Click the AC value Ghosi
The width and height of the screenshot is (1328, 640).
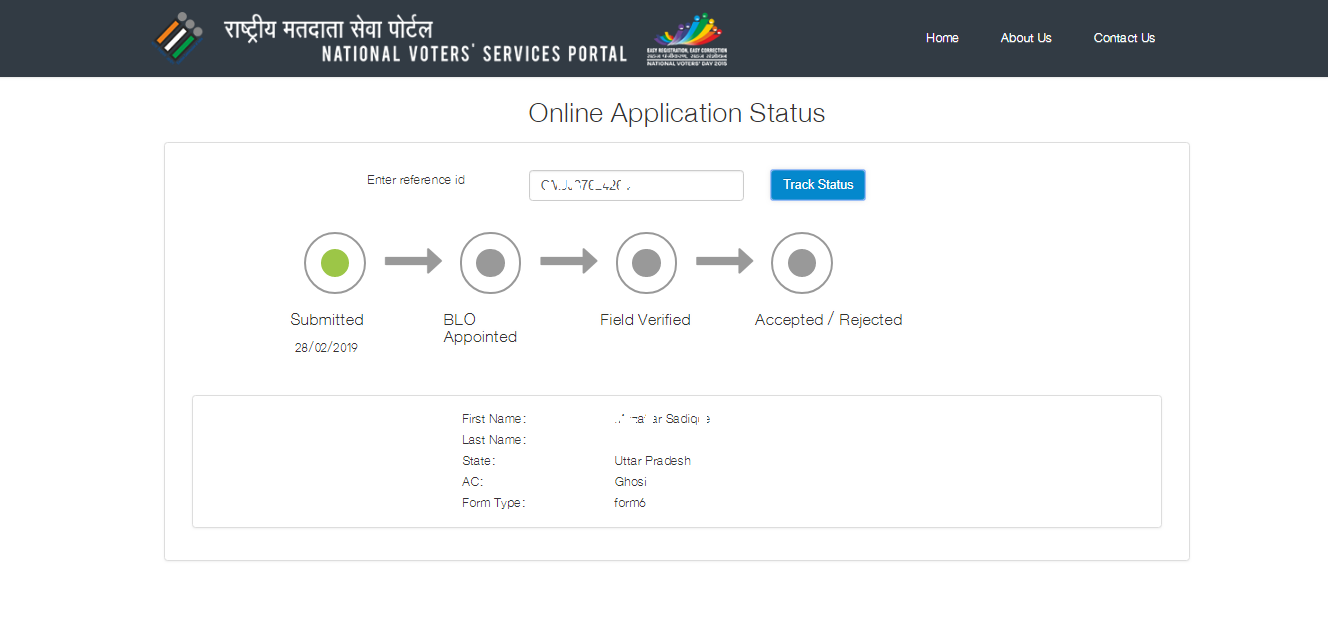(x=631, y=481)
